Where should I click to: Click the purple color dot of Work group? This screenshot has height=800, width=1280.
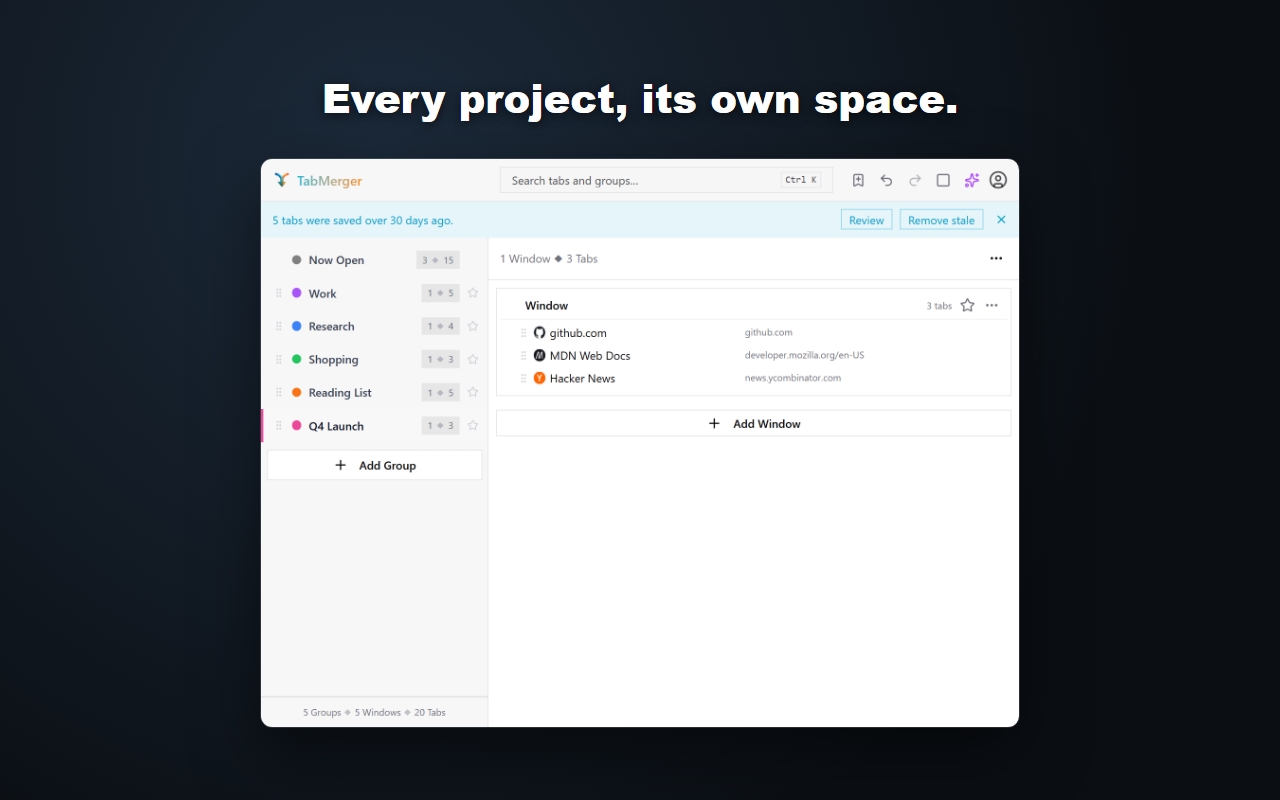tap(296, 293)
